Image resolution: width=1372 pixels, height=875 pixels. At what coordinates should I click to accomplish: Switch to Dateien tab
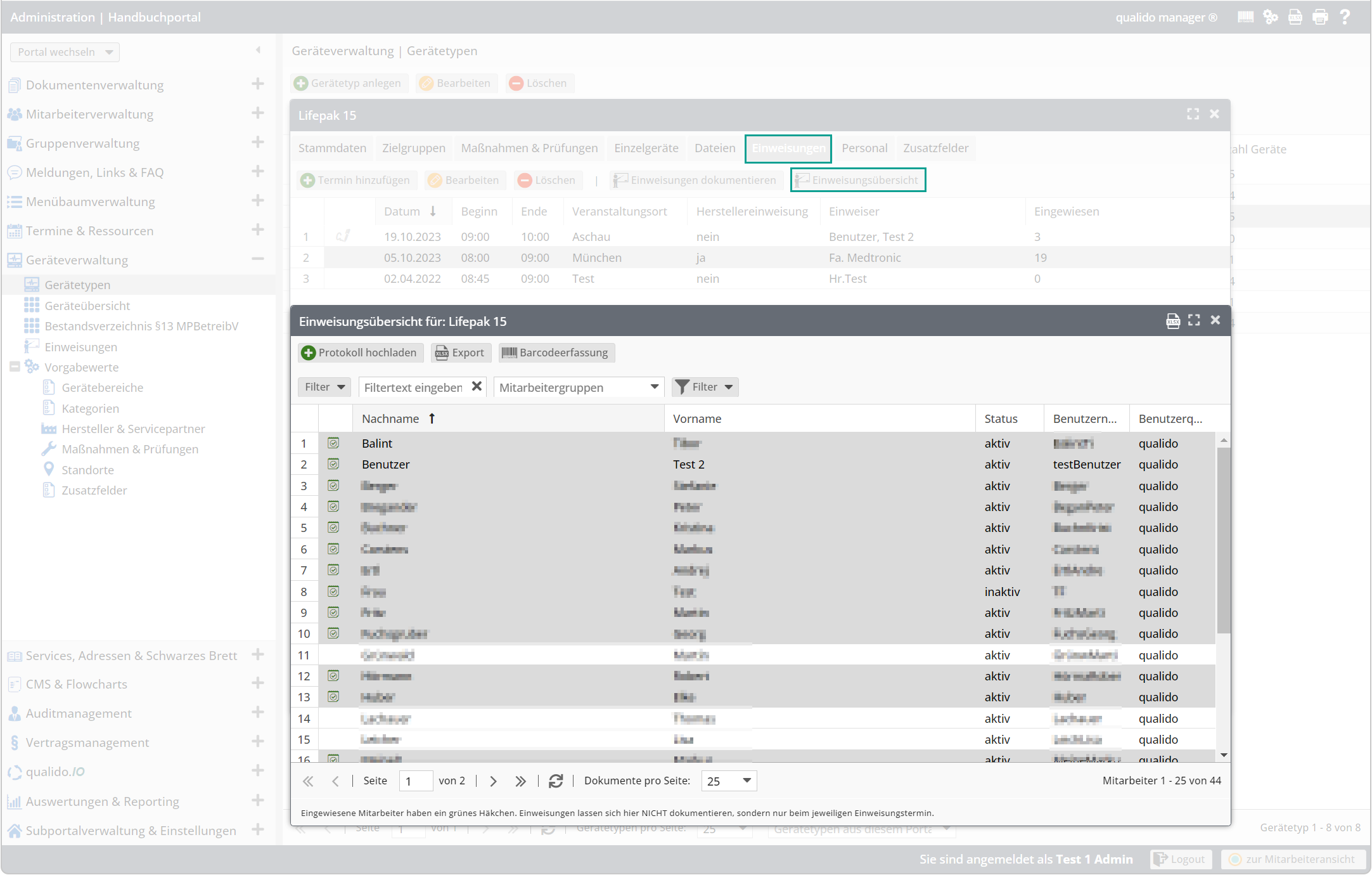(715, 148)
